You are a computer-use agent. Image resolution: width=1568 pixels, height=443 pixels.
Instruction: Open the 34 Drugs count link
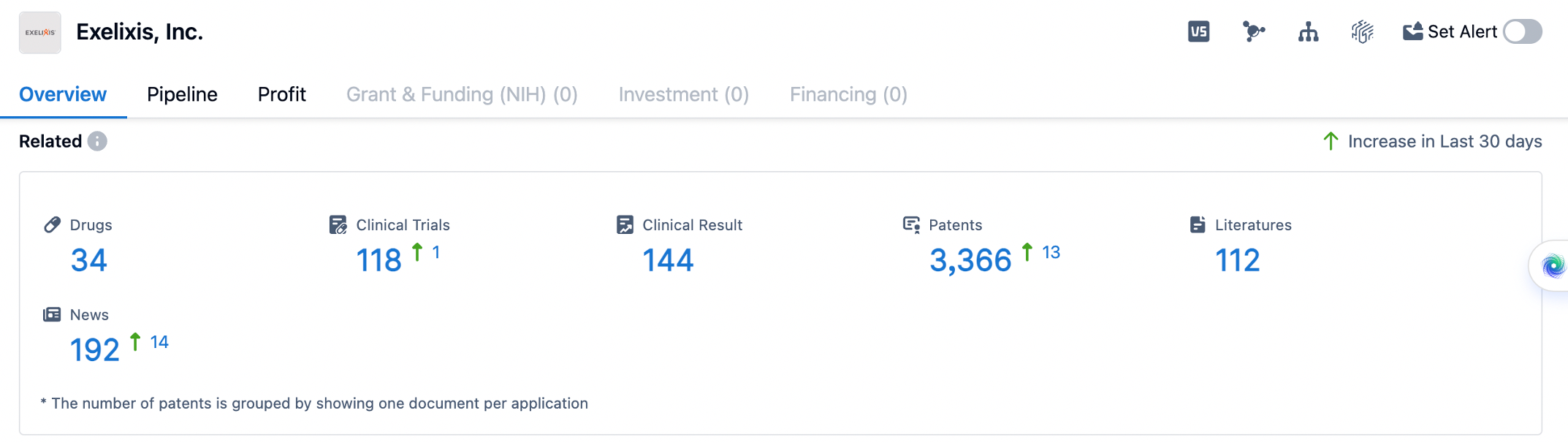(88, 260)
